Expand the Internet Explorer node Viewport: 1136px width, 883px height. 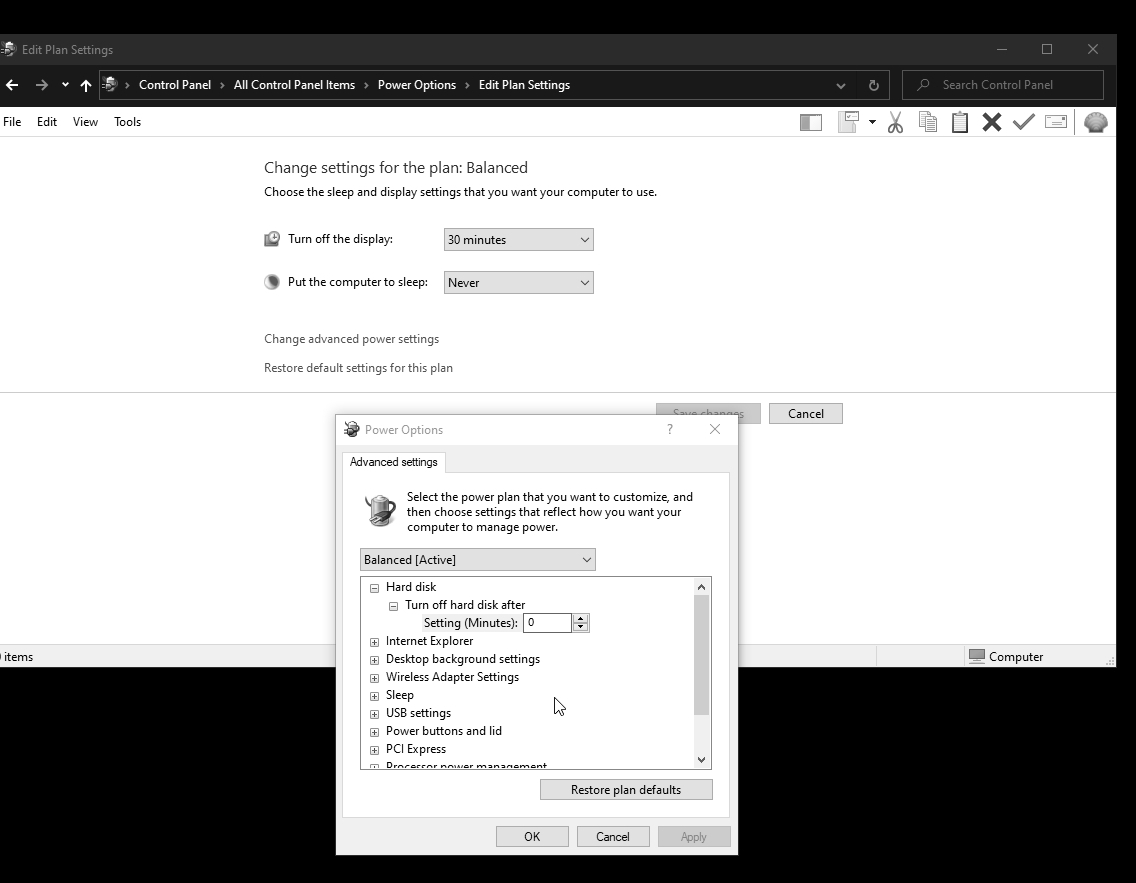375,643
